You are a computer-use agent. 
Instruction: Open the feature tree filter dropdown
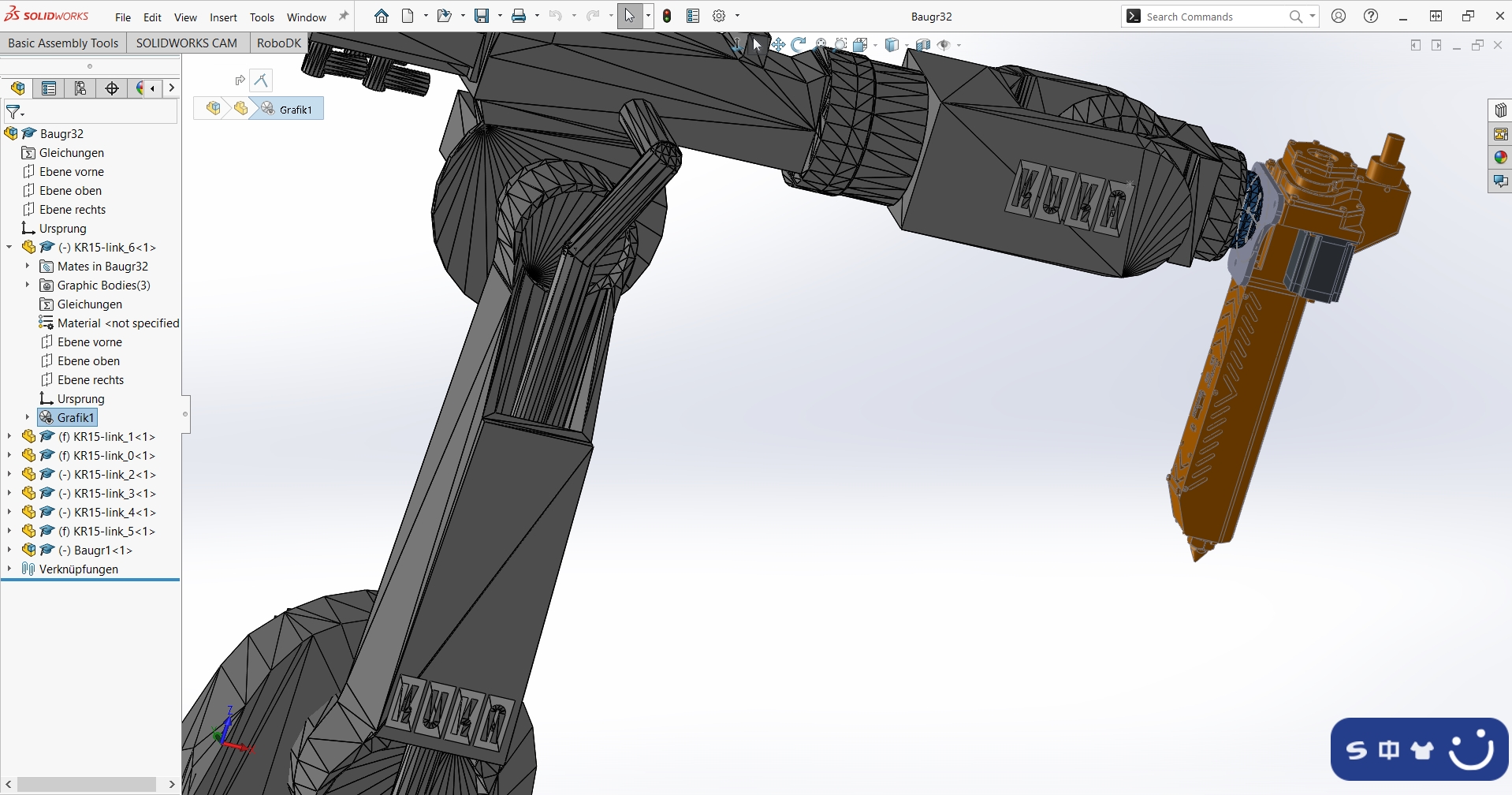tap(15, 113)
